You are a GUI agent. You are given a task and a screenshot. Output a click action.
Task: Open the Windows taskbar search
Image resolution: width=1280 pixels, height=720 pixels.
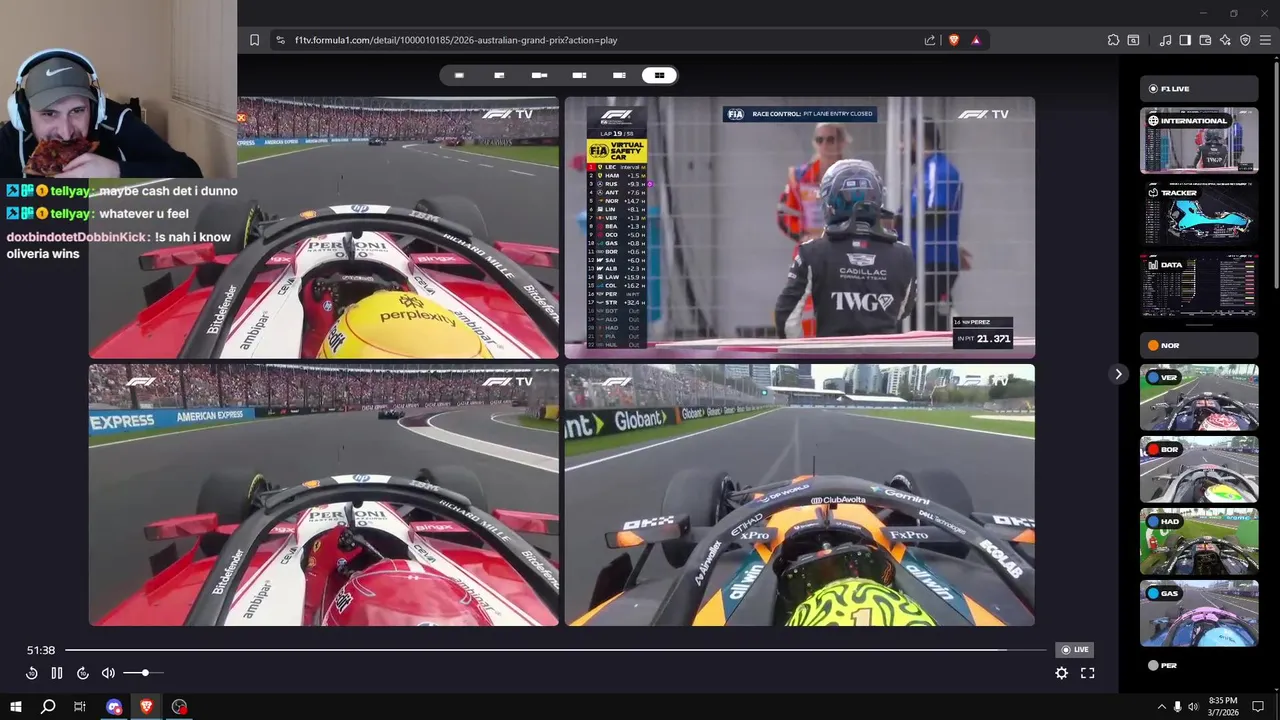click(x=48, y=706)
